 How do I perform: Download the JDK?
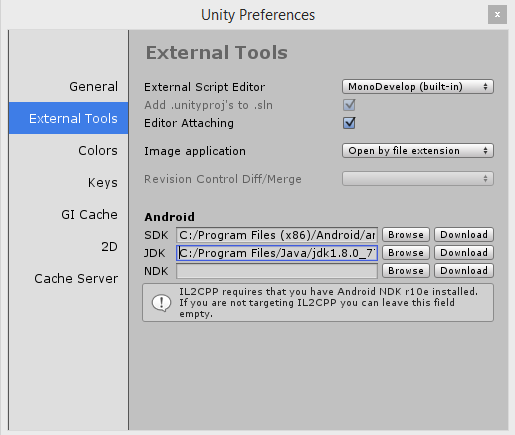[464, 253]
